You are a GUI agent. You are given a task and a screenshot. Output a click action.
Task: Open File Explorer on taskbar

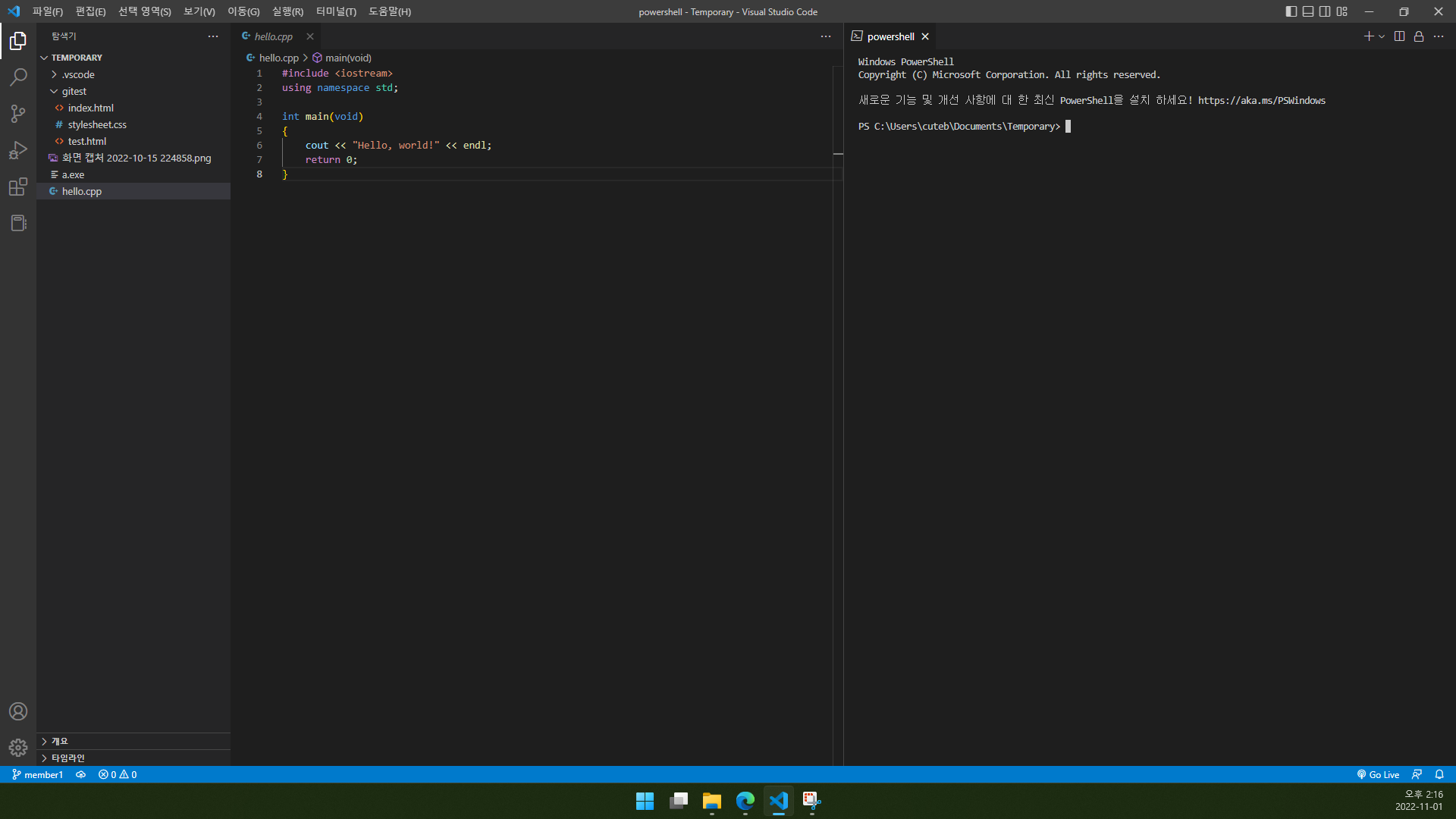(x=712, y=801)
